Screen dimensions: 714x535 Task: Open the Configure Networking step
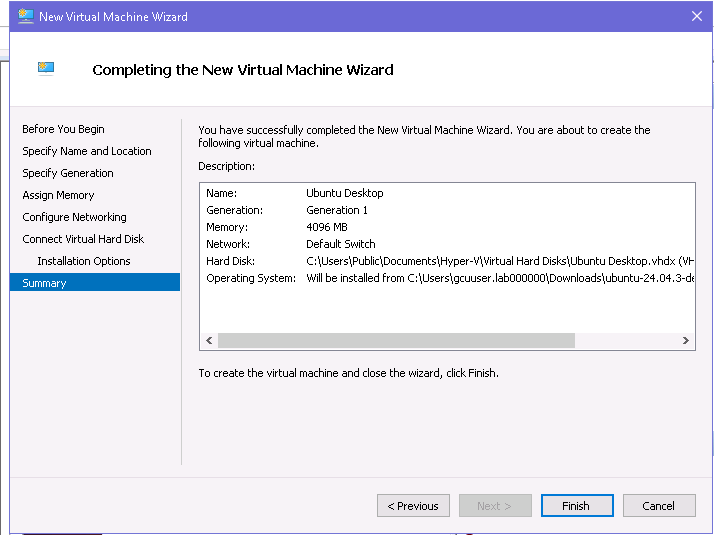(x=74, y=217)
